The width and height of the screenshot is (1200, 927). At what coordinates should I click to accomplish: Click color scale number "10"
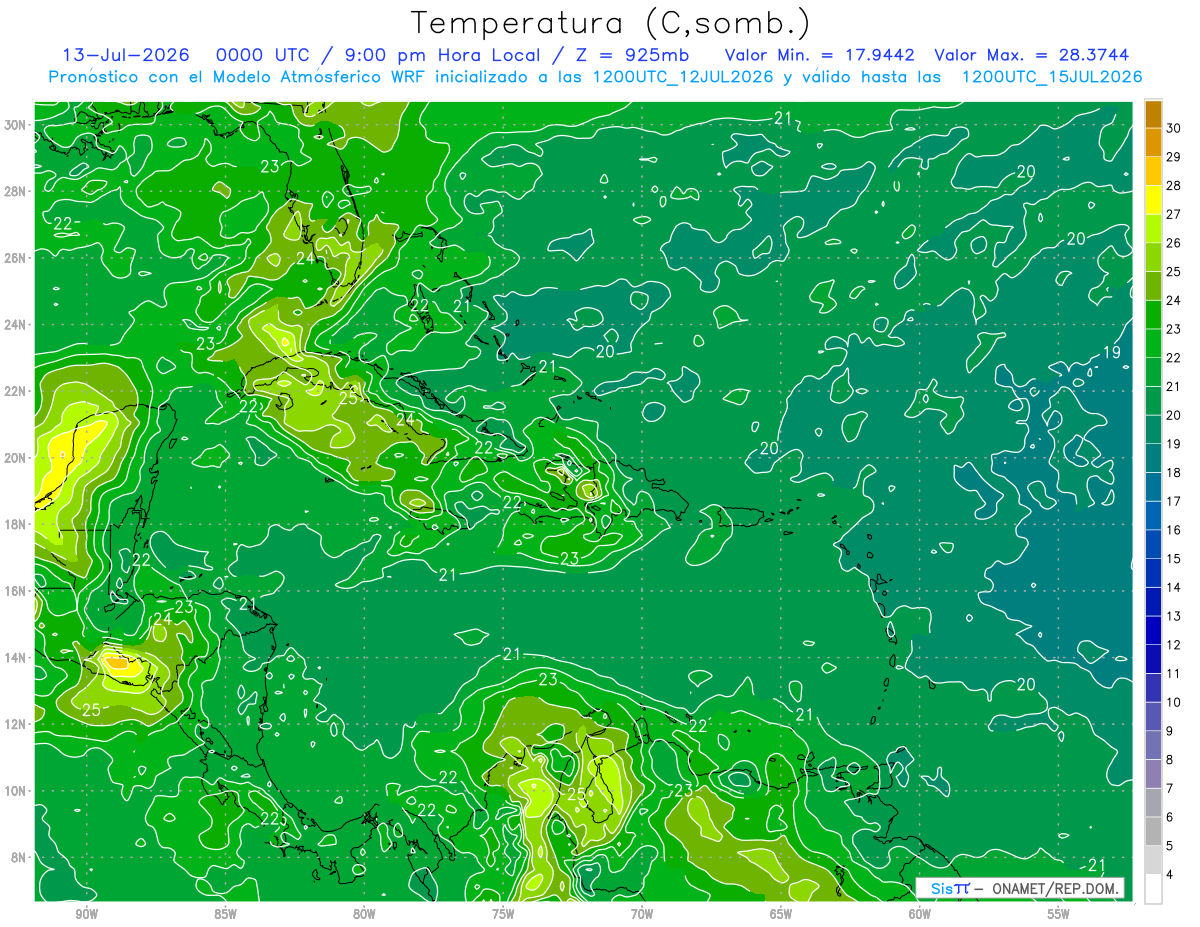click(x=1174, y=702)
